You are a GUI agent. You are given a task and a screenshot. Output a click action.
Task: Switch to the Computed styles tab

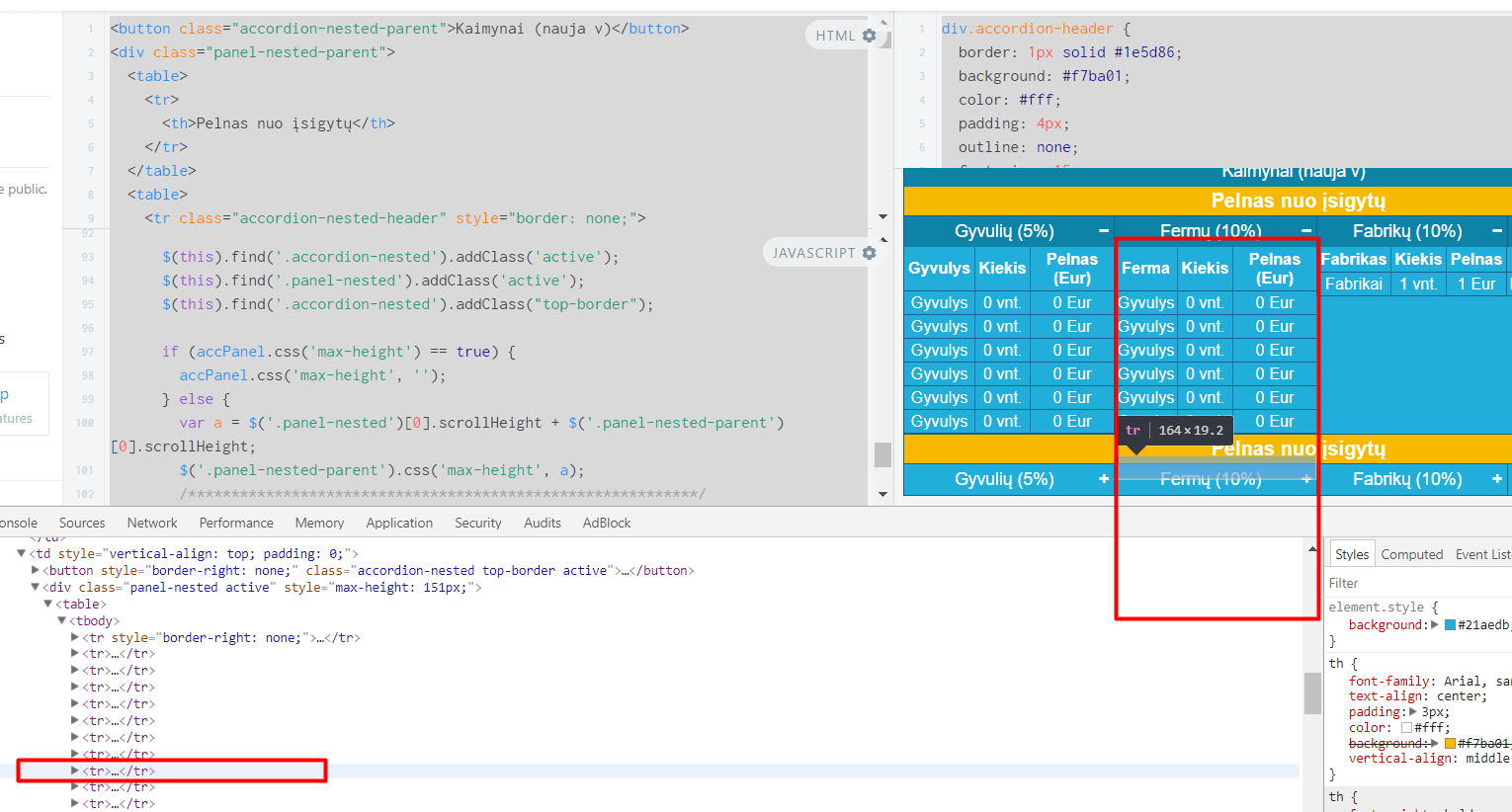pos(1412,554)
